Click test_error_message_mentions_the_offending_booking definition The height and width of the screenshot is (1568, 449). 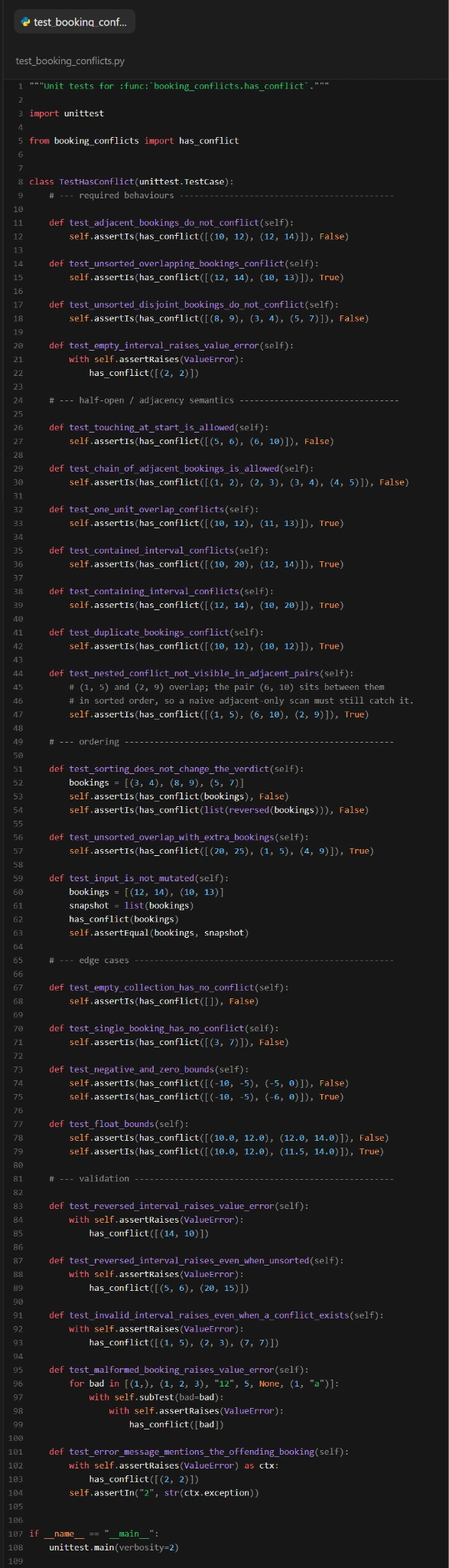point(199,1452)
